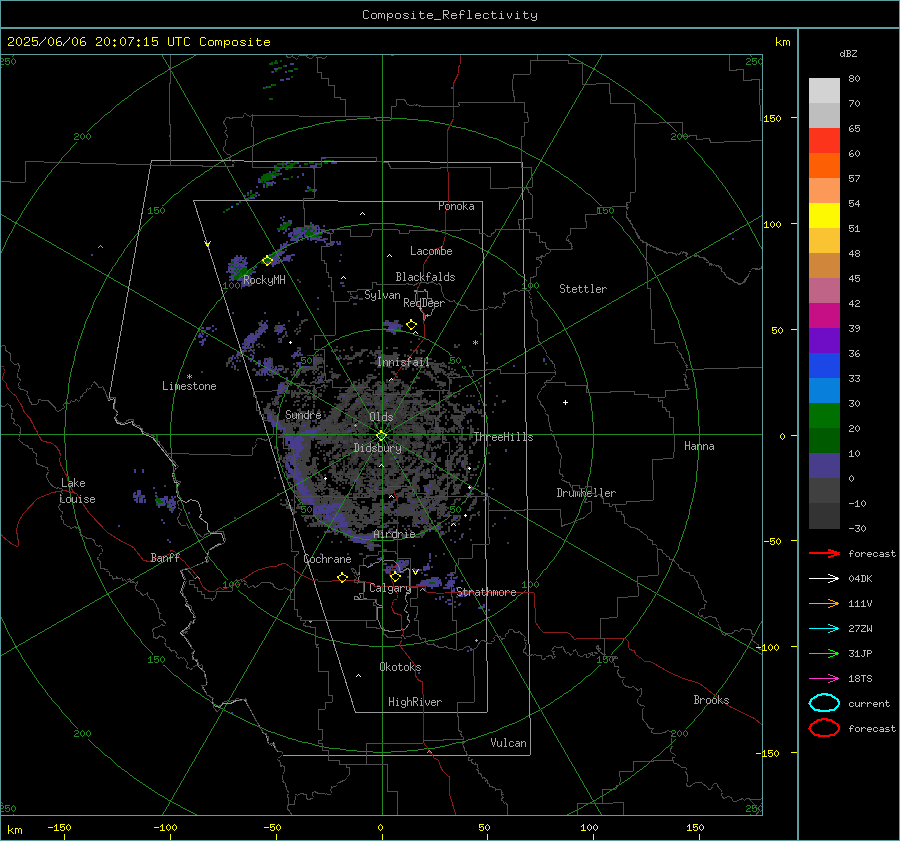Click the 'Innisfail' town label
Screen dimensions: 900x841
pyautogui.click(x=404, y=362)
